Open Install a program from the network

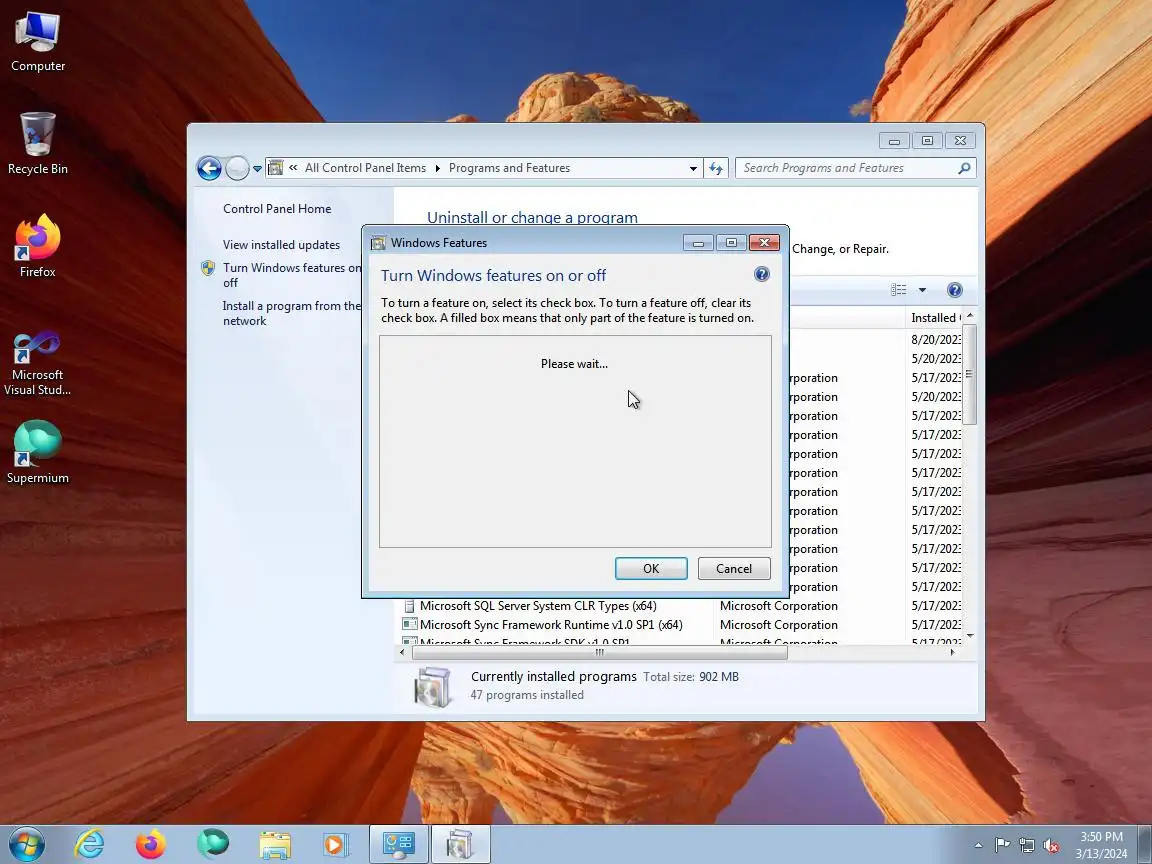[x=292, y=313]
